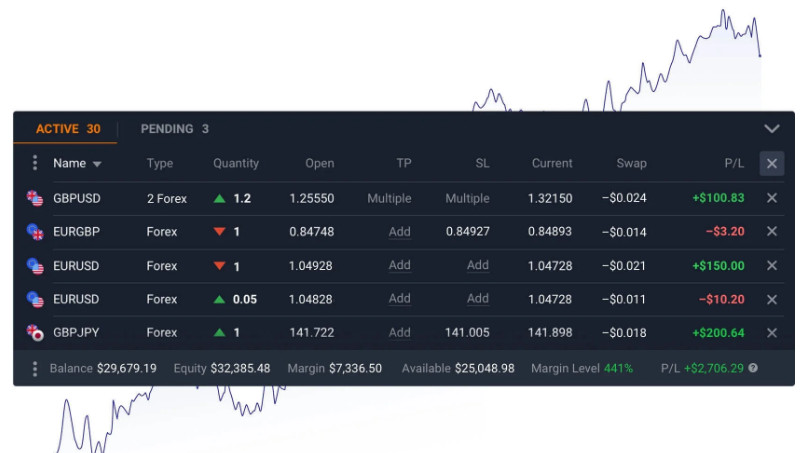This screenshot has height=453, width=805.
Task: Click the GBPUSD currency pair flag icon
Action: (35, 198)
